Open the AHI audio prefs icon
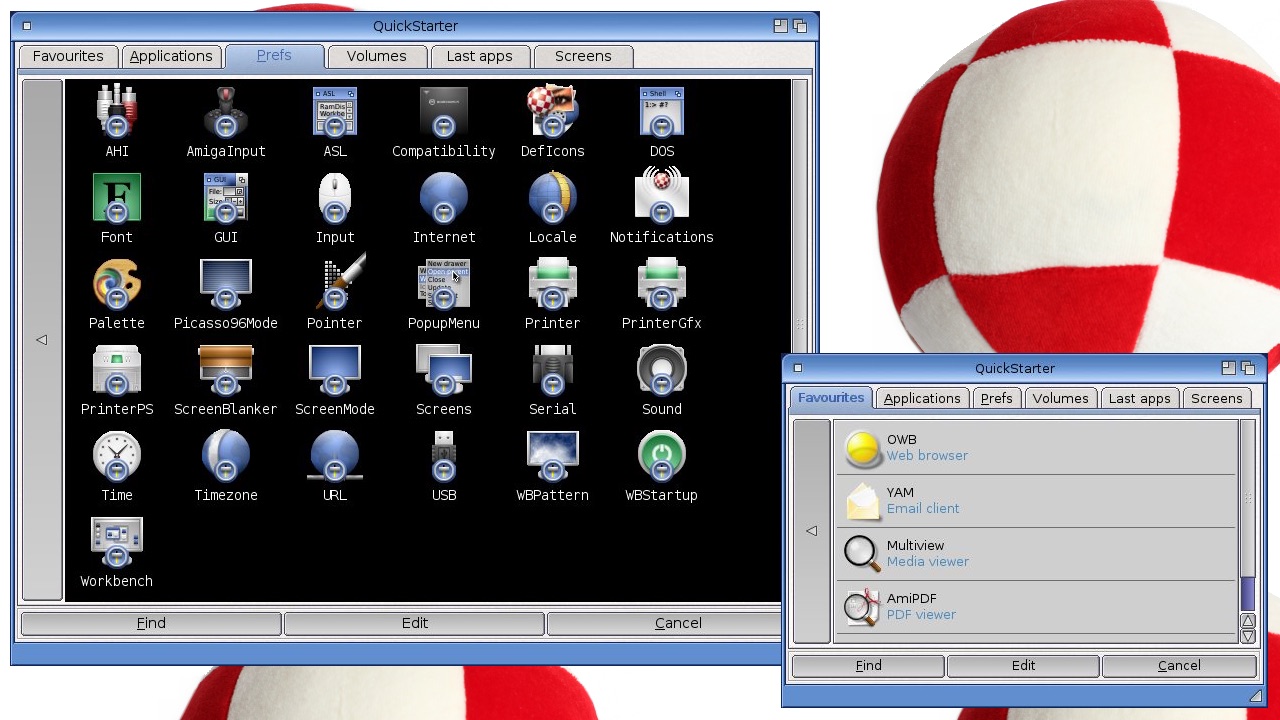This screenshot has height=720, width=1280. pyautogui.click(x=117, y=112)
